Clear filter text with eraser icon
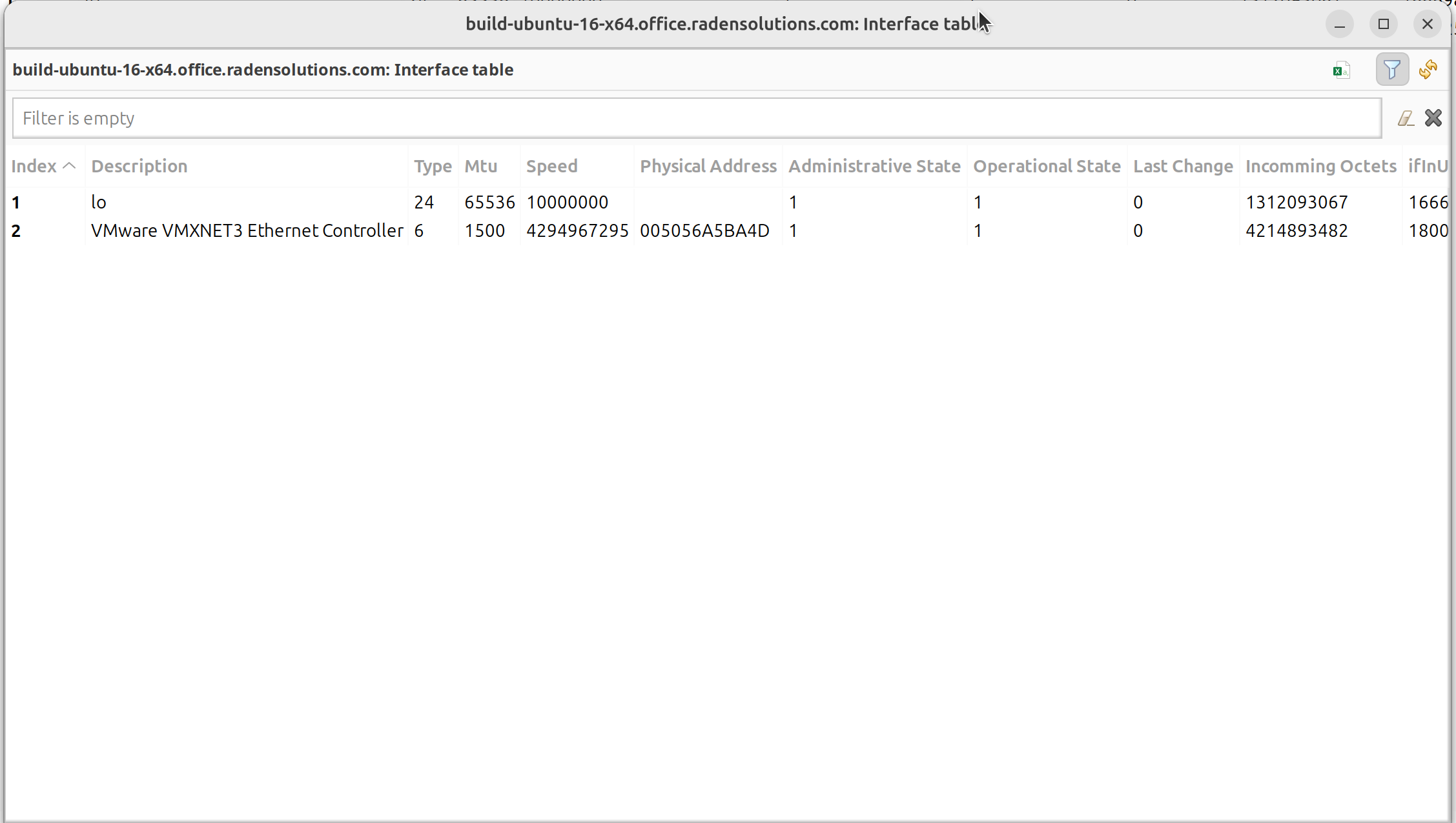 point(1405,118)
